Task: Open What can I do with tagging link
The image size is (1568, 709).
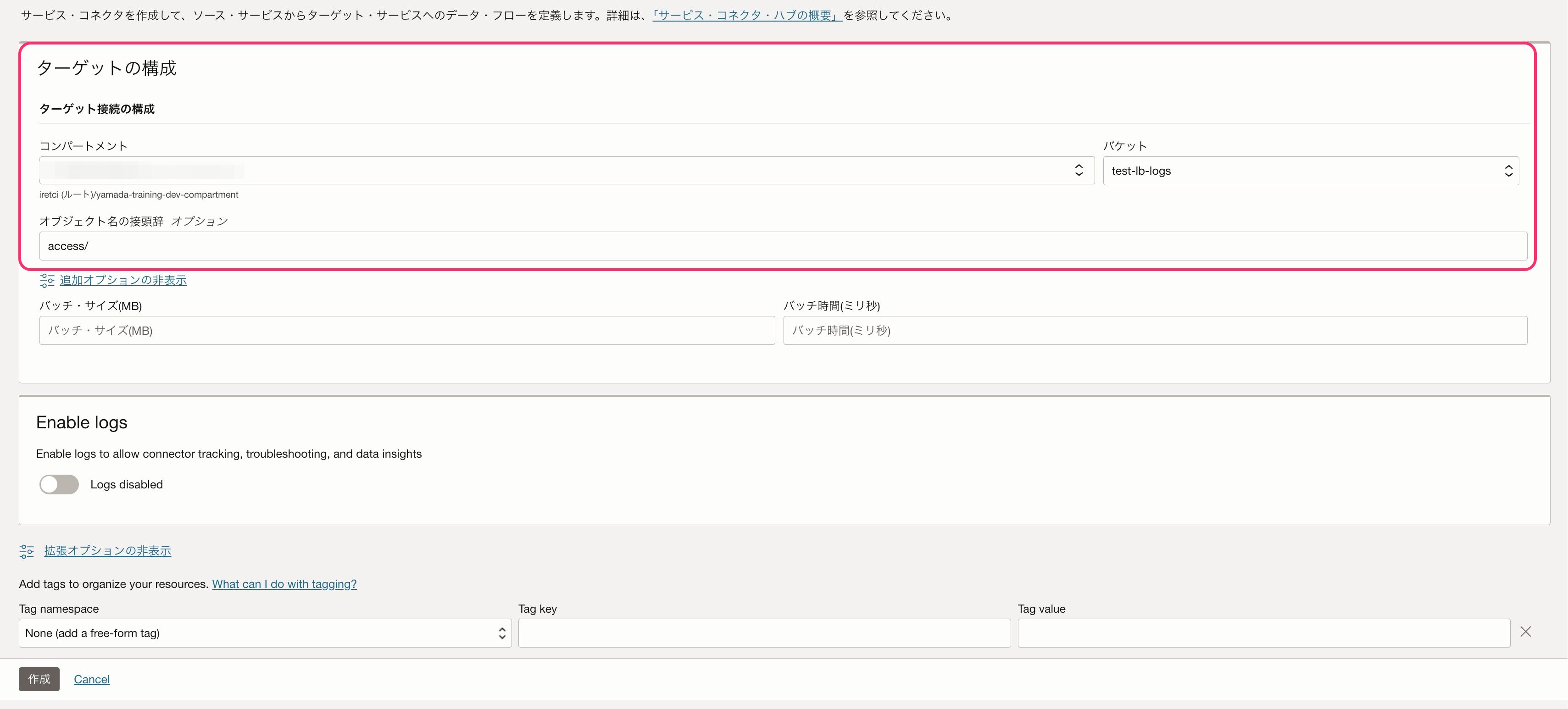Action: 284,584
